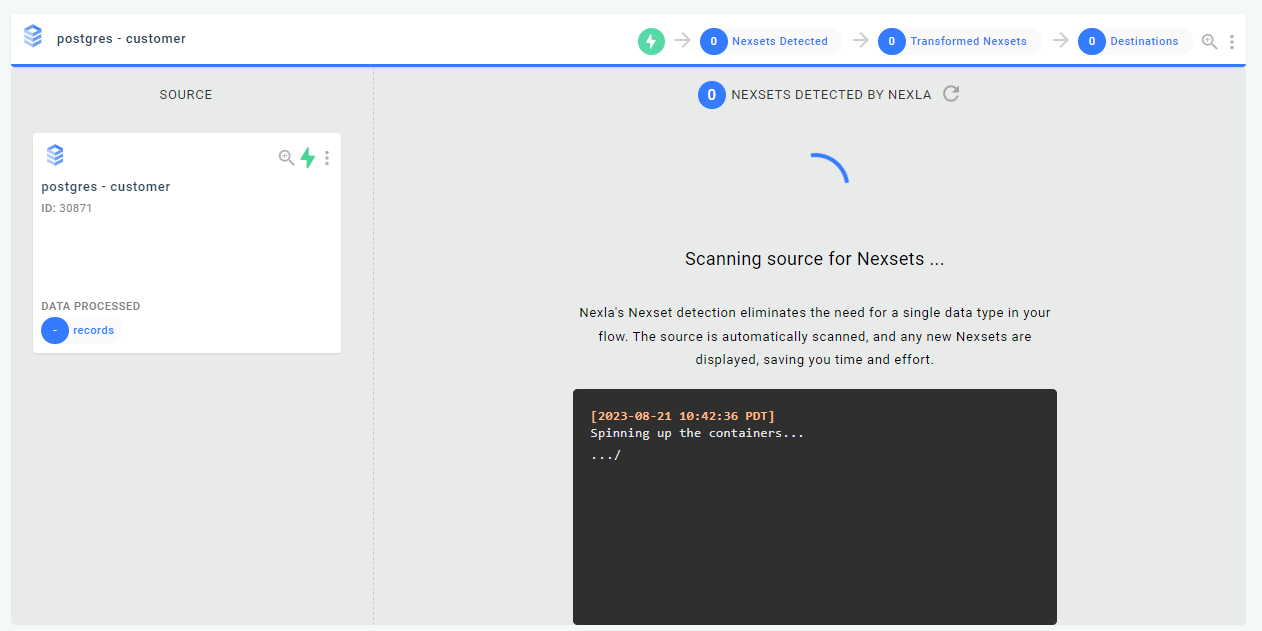
Task: Click the green lightning status icon in the header
Action: [651, 41]
